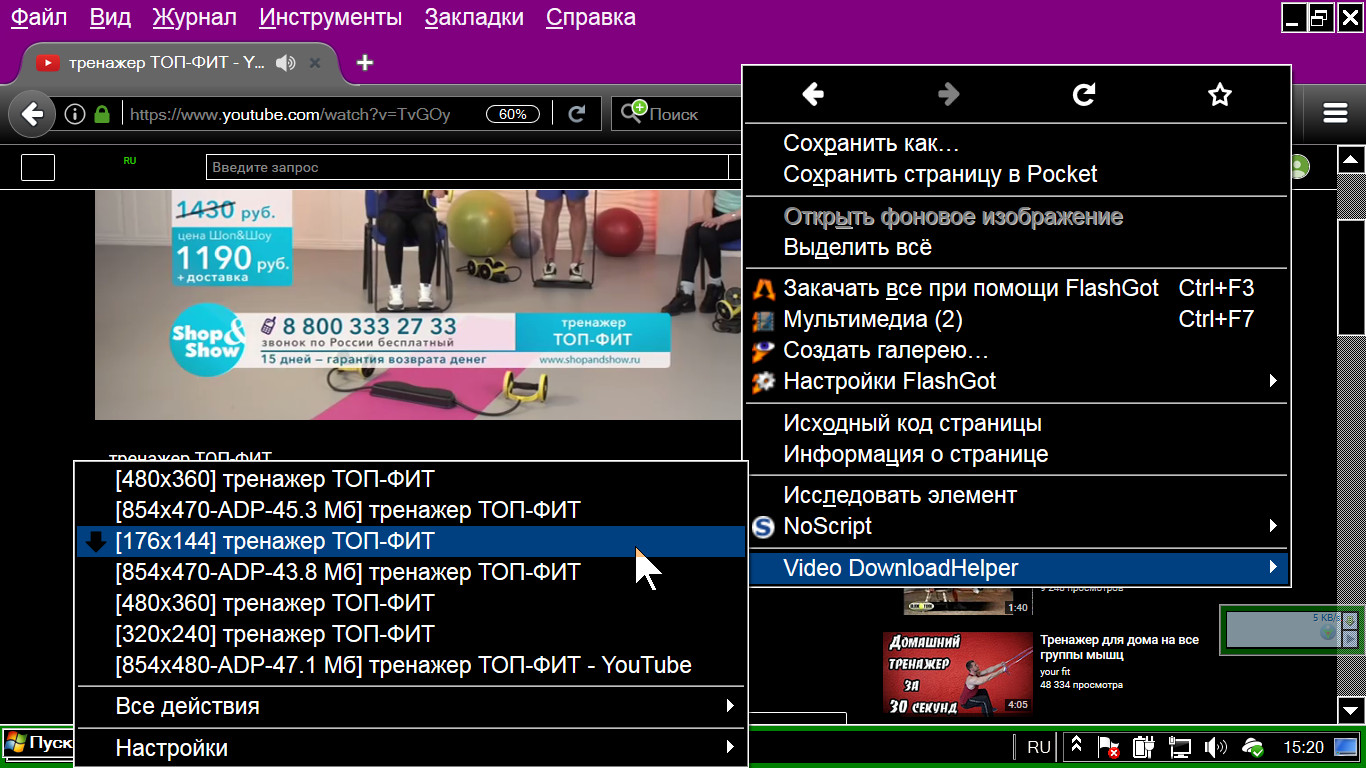The width and height of the screenshot is (1366, 768).
Task: Choose Исследовать элемент
Action: tap(1017, 495)
